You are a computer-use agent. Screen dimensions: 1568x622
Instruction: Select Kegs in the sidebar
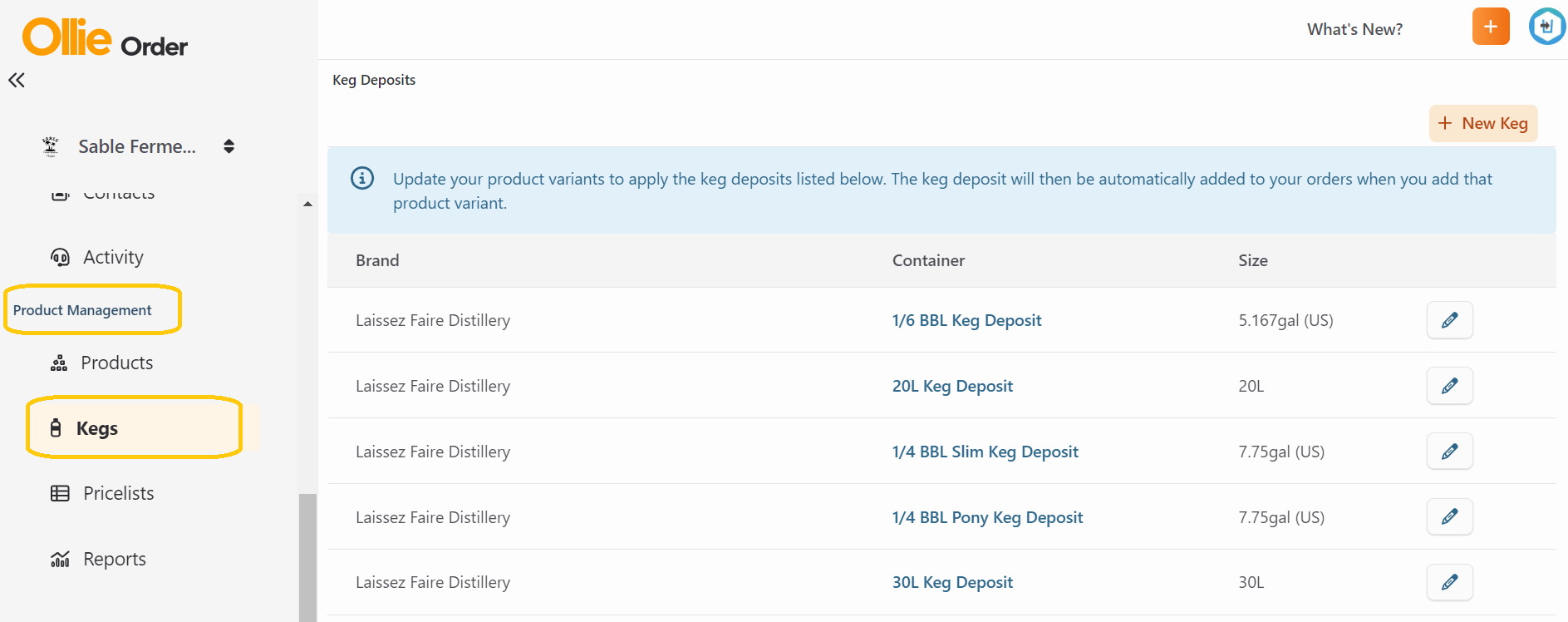[134, 427]
